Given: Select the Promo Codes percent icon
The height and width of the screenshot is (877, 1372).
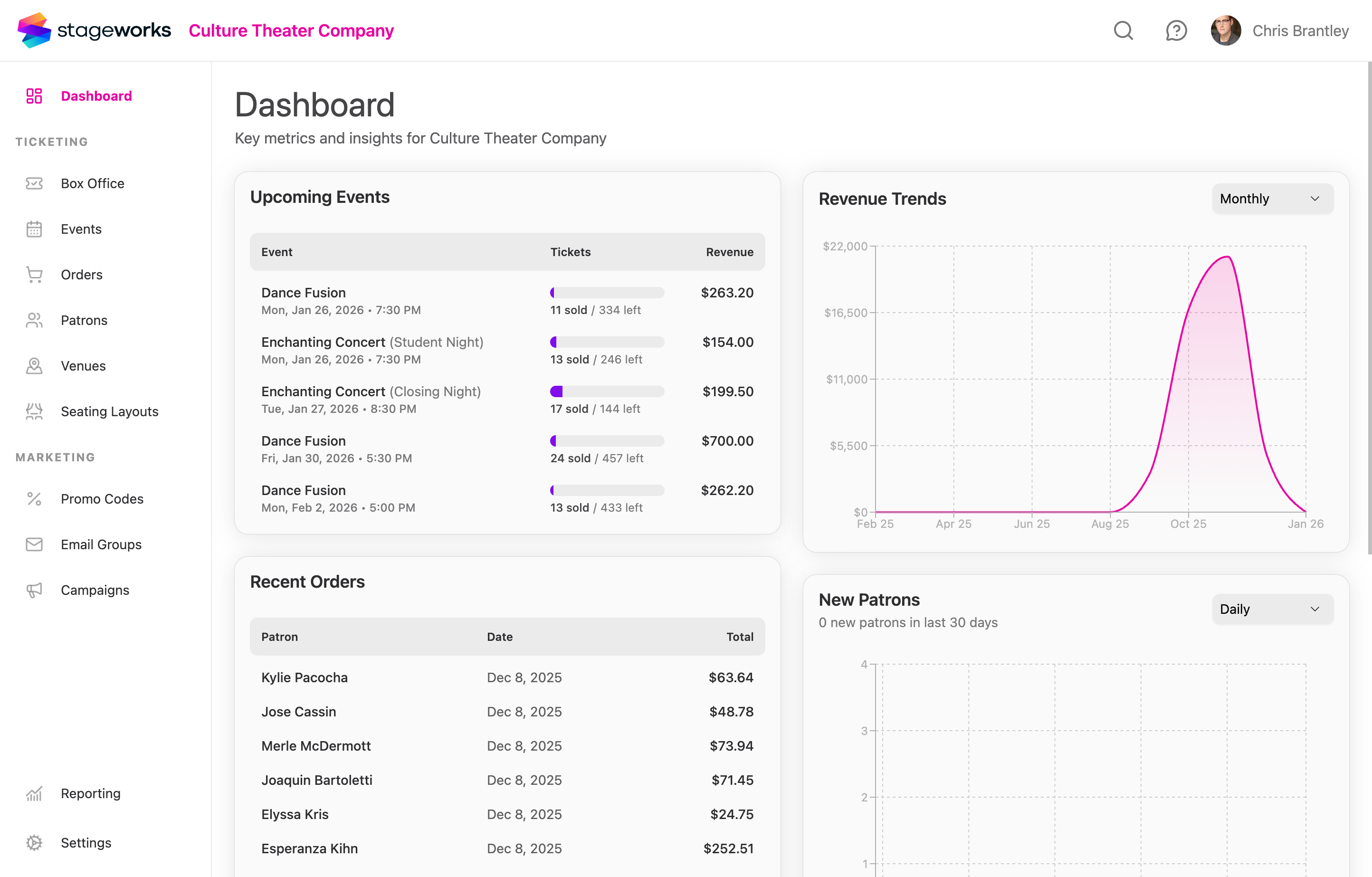Looking at the screenshot, I should coord(34,499).
